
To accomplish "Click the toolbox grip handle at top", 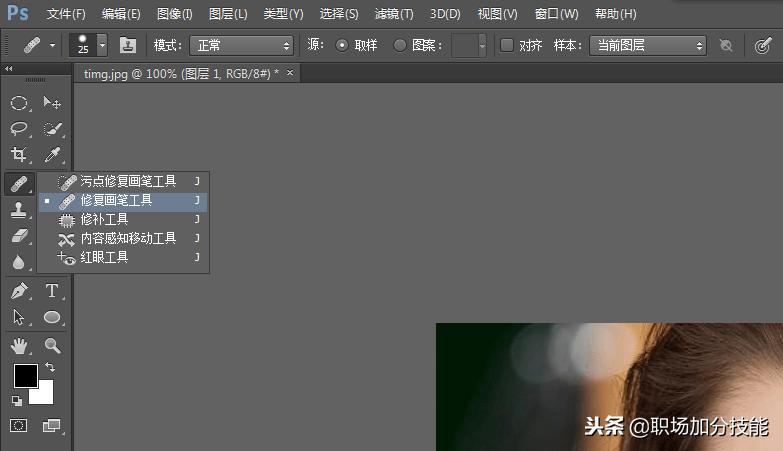I will click(35, 80).
